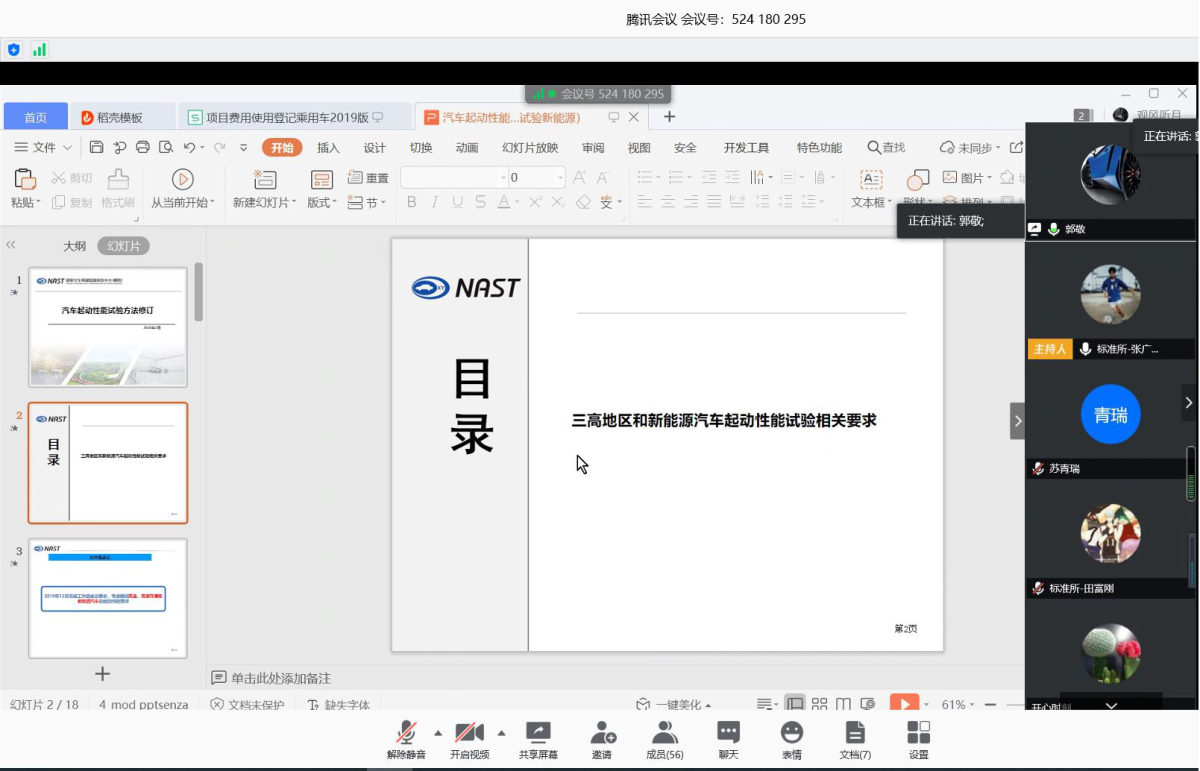Click 单击此处添加备注 notes field

pyautogui.click(x=280, y=678)
